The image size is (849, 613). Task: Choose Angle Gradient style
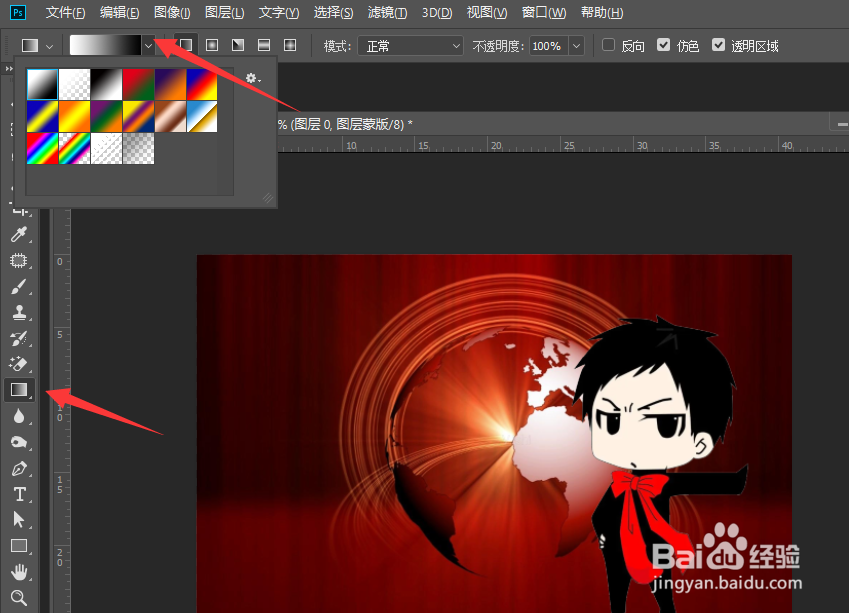[238, 45]
